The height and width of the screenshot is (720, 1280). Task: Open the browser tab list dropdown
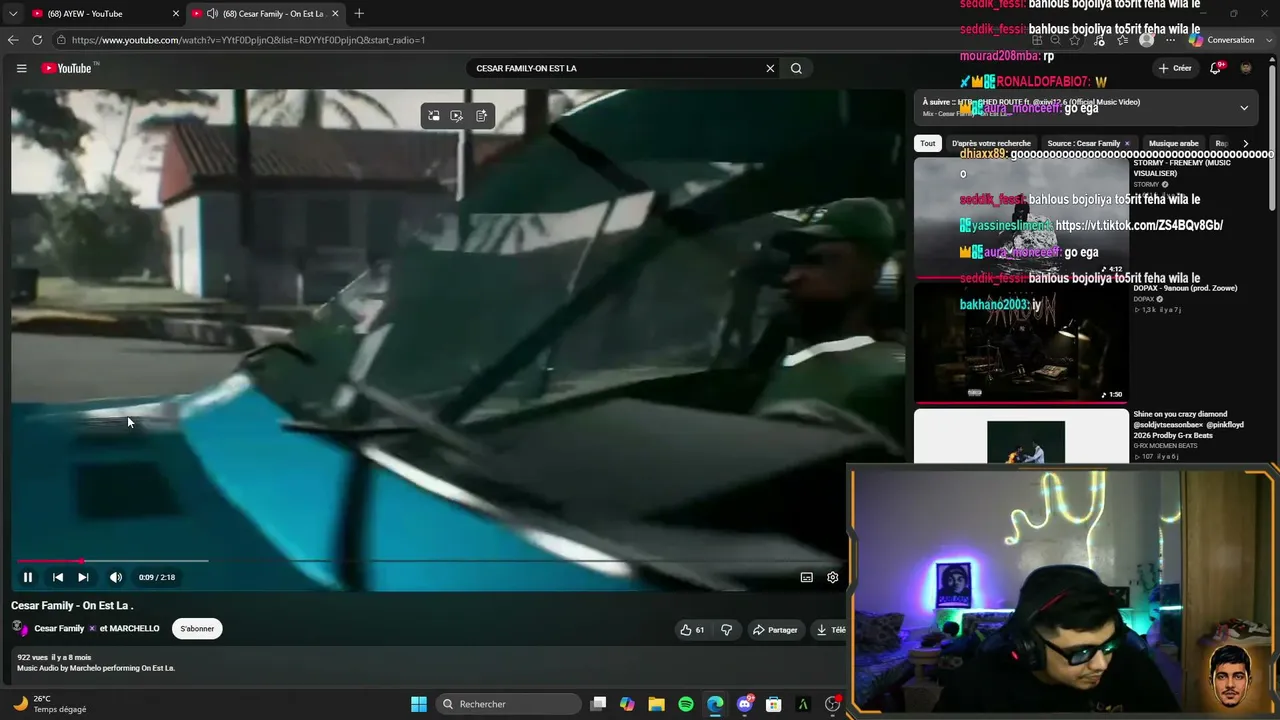12,14
